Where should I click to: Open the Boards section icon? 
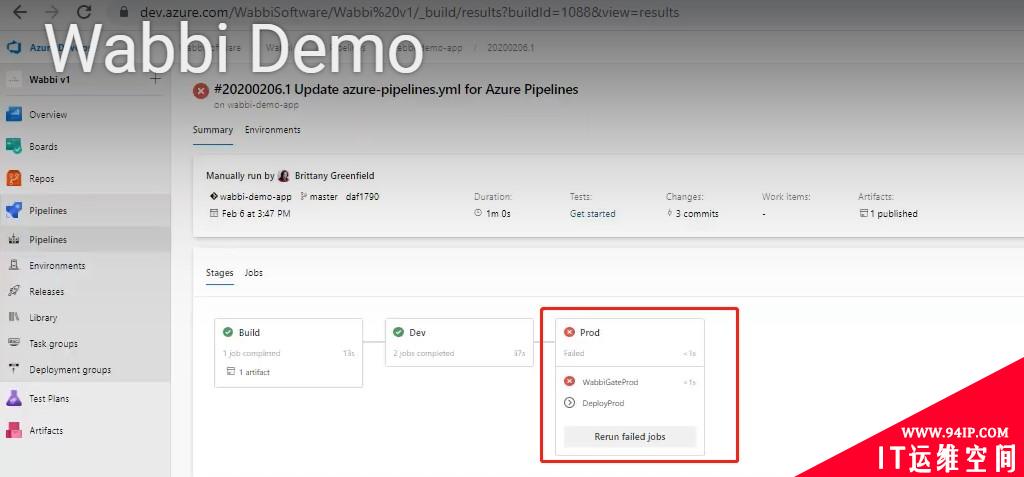[14, 146]
